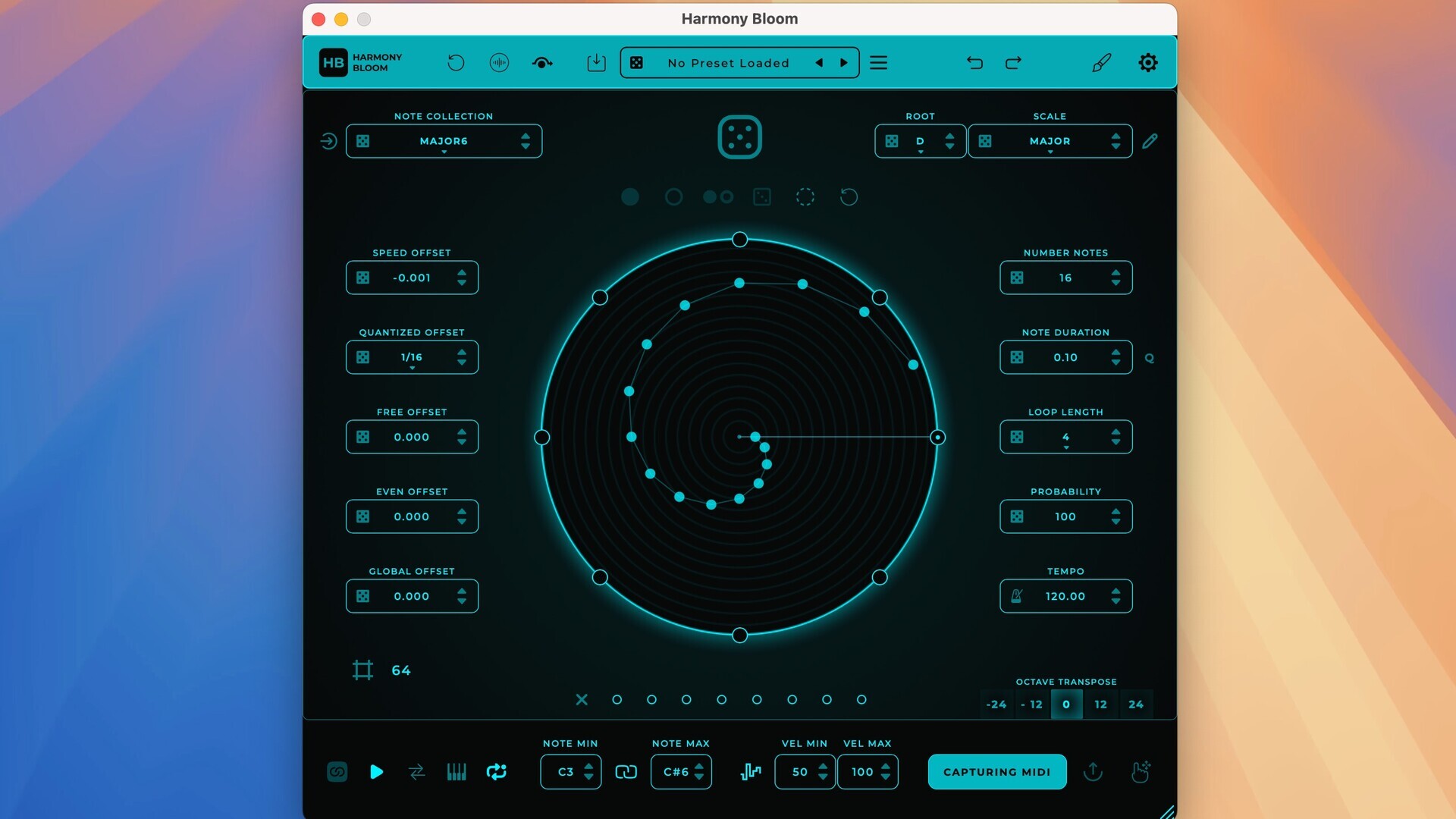Open the Scale MAJOR dropdown
1456x819 pixels.
pyautogui.click(x=1050, y=141)
